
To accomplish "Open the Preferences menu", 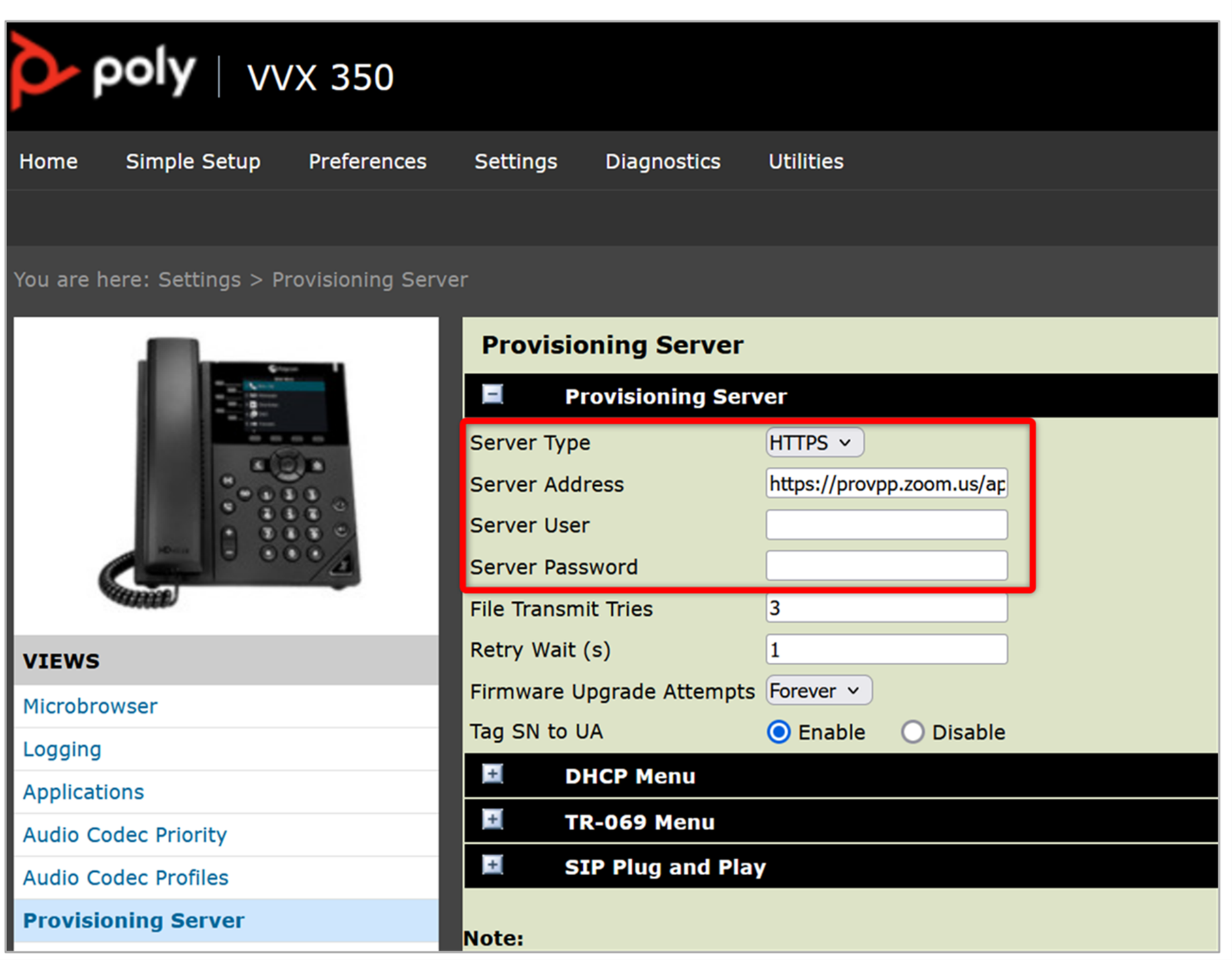I will [x=368, y=161].
